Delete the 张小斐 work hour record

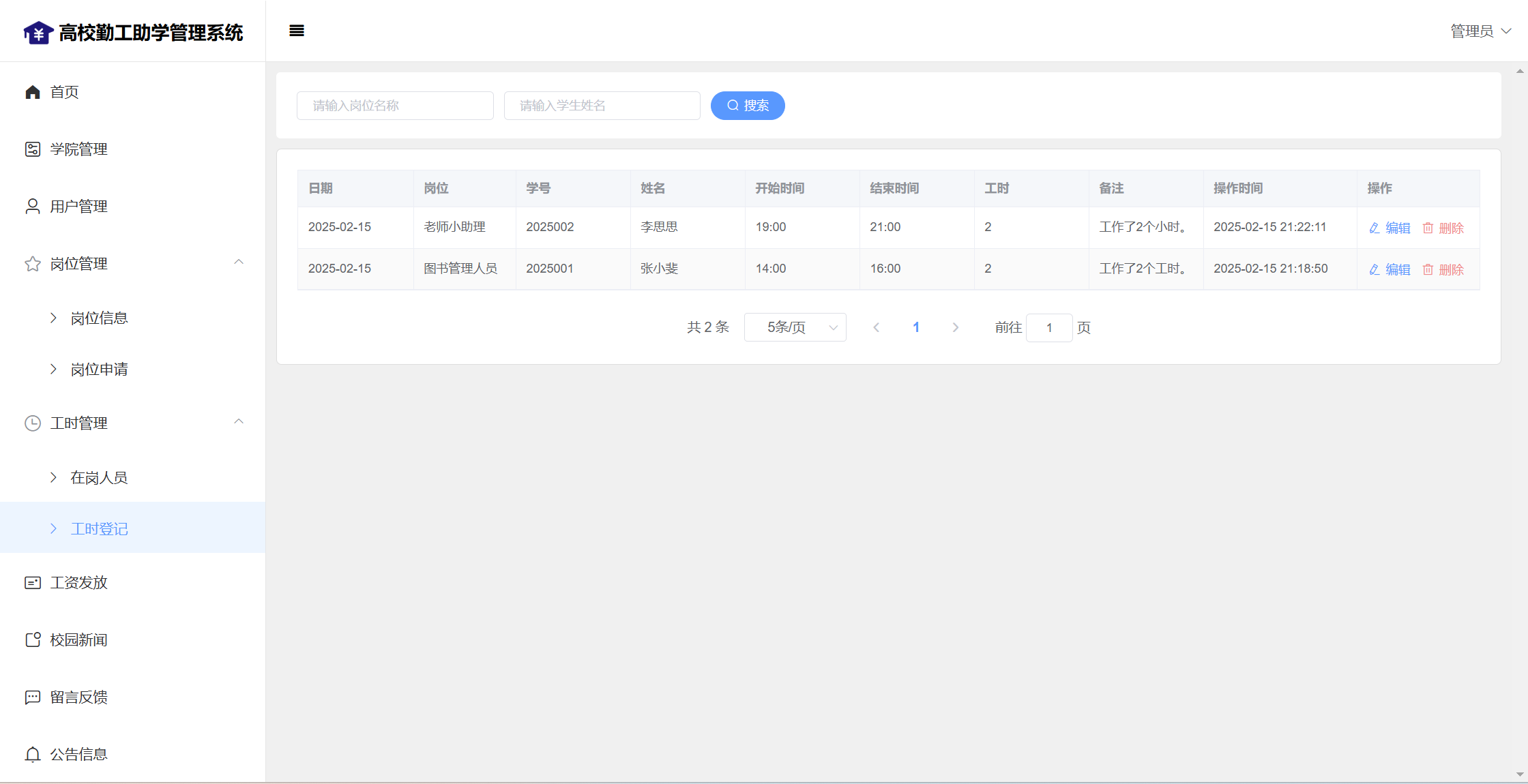click(1443, 270)
